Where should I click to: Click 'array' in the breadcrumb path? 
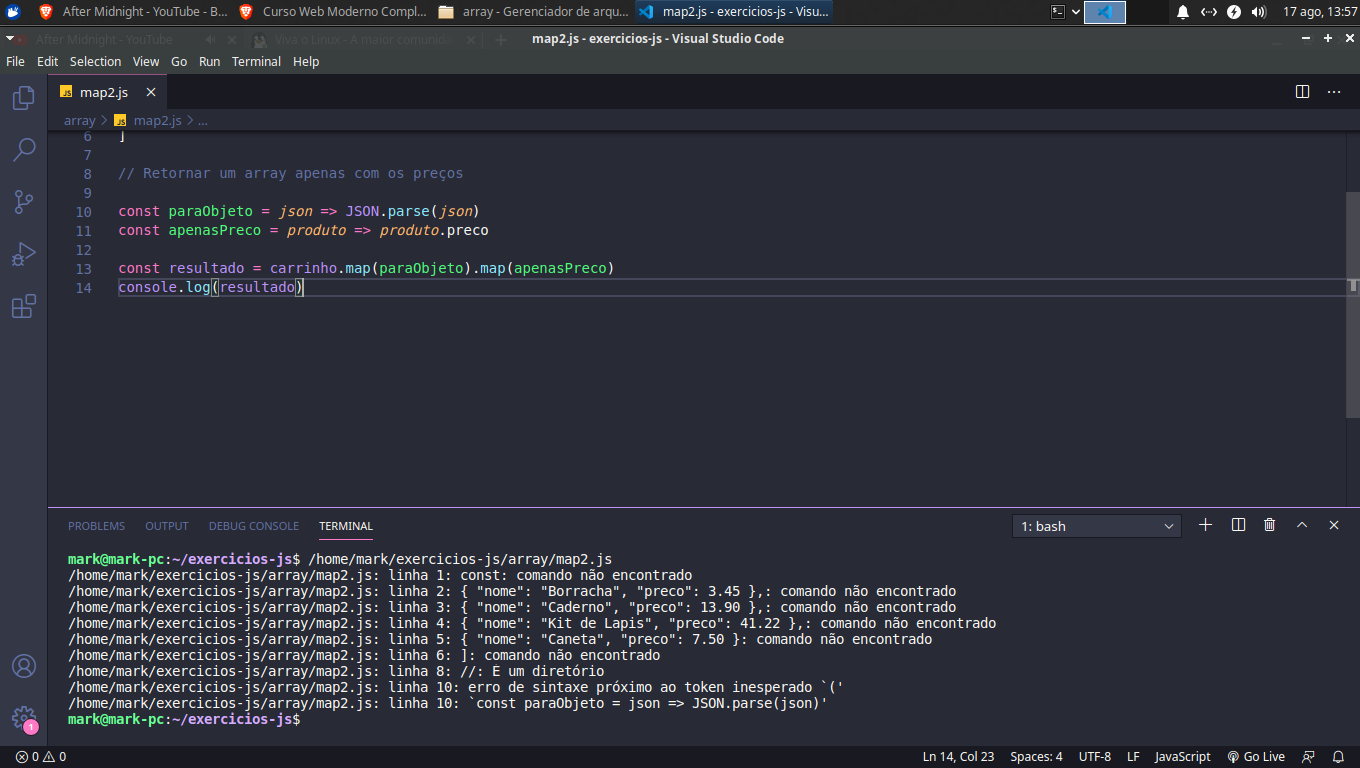coord(79,120)
